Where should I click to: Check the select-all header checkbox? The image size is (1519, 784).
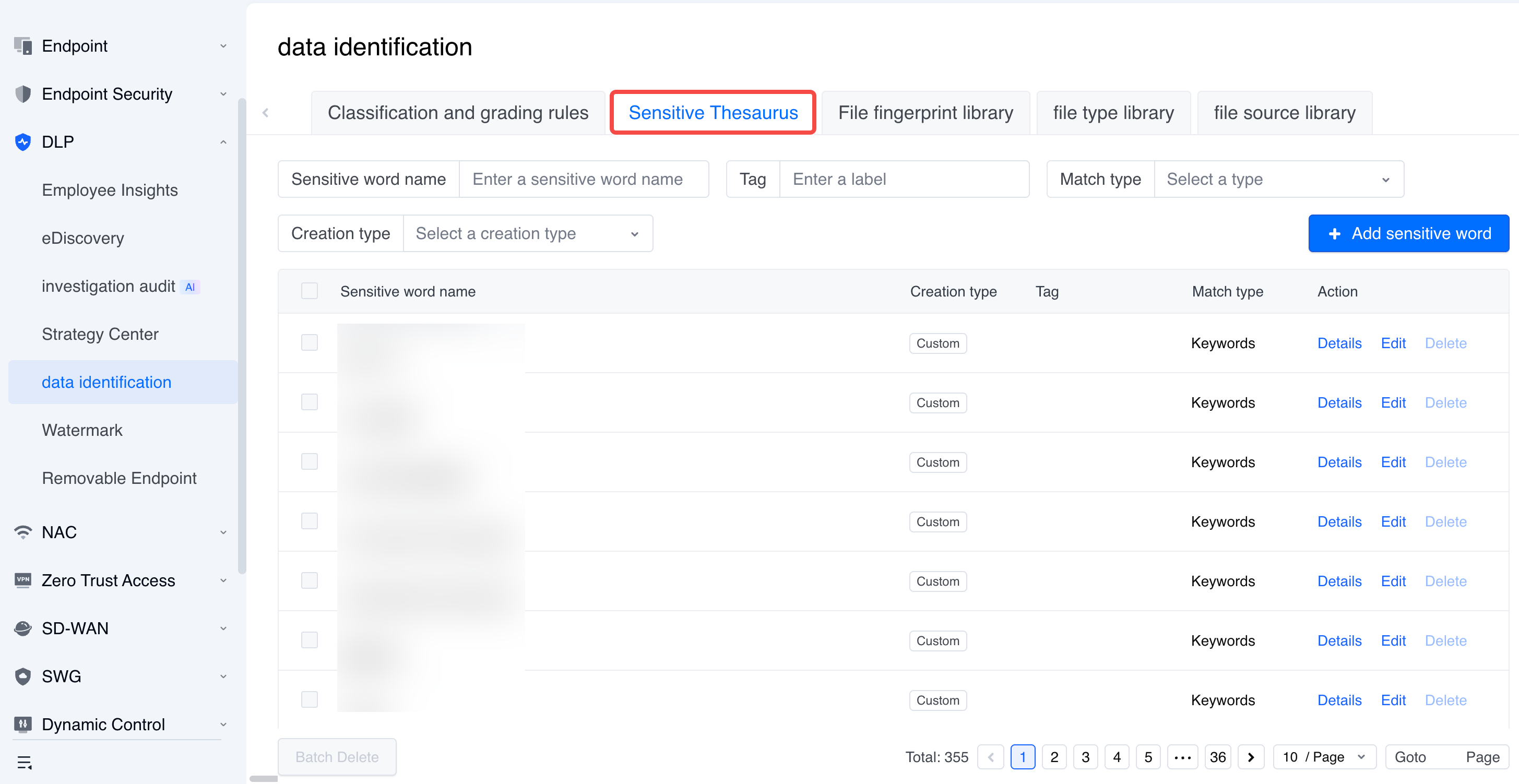click(309, 291)
